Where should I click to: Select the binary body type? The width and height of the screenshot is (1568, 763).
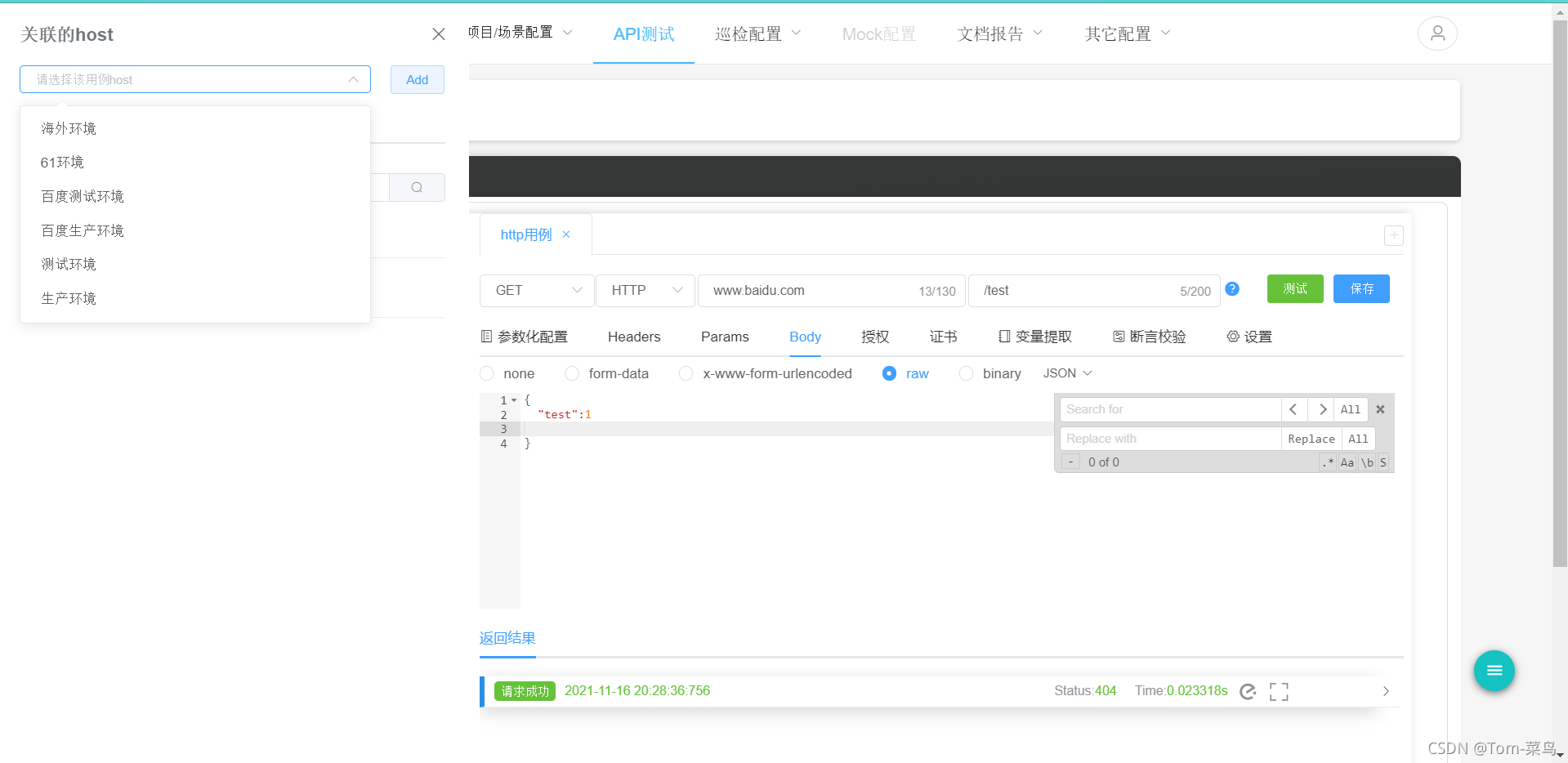point(990,373)
